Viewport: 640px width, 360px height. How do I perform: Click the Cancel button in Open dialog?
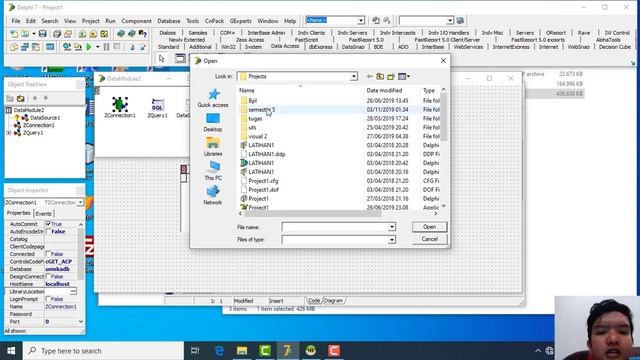[x=429, y=239]
